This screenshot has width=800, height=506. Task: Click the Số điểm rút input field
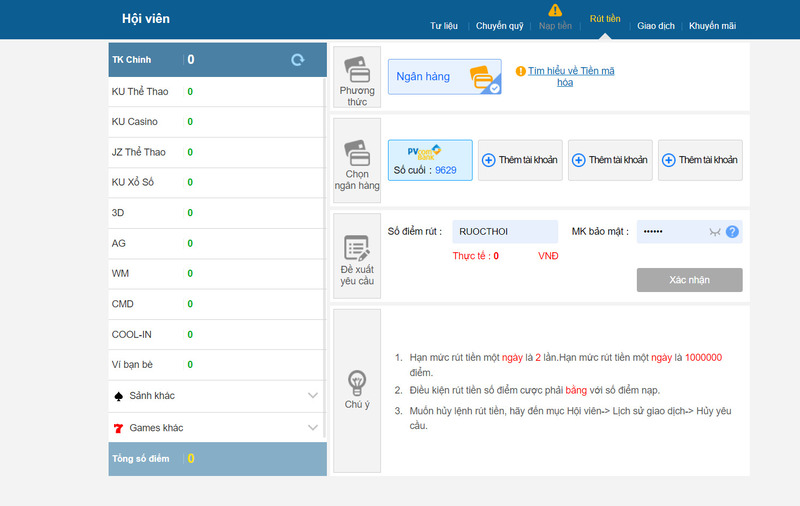[x=504, y=232]
